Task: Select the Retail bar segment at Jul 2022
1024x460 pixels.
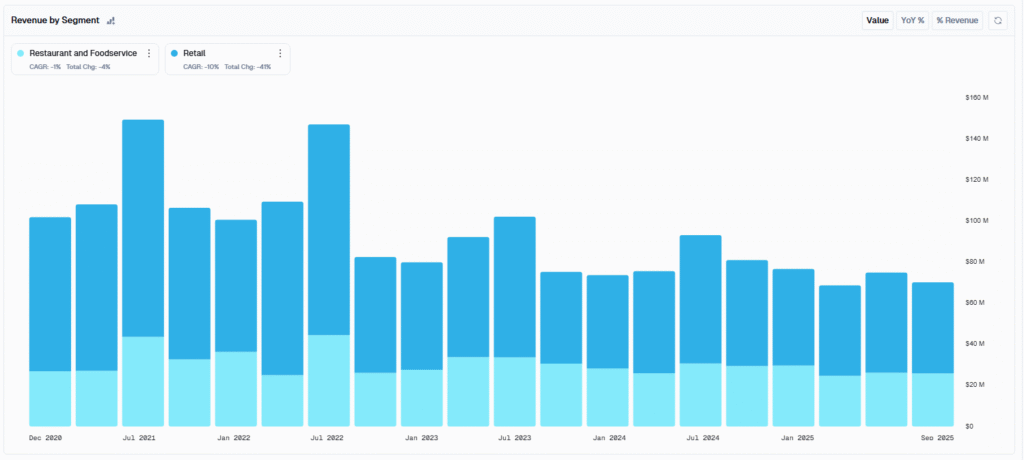Action: point(328,230)
